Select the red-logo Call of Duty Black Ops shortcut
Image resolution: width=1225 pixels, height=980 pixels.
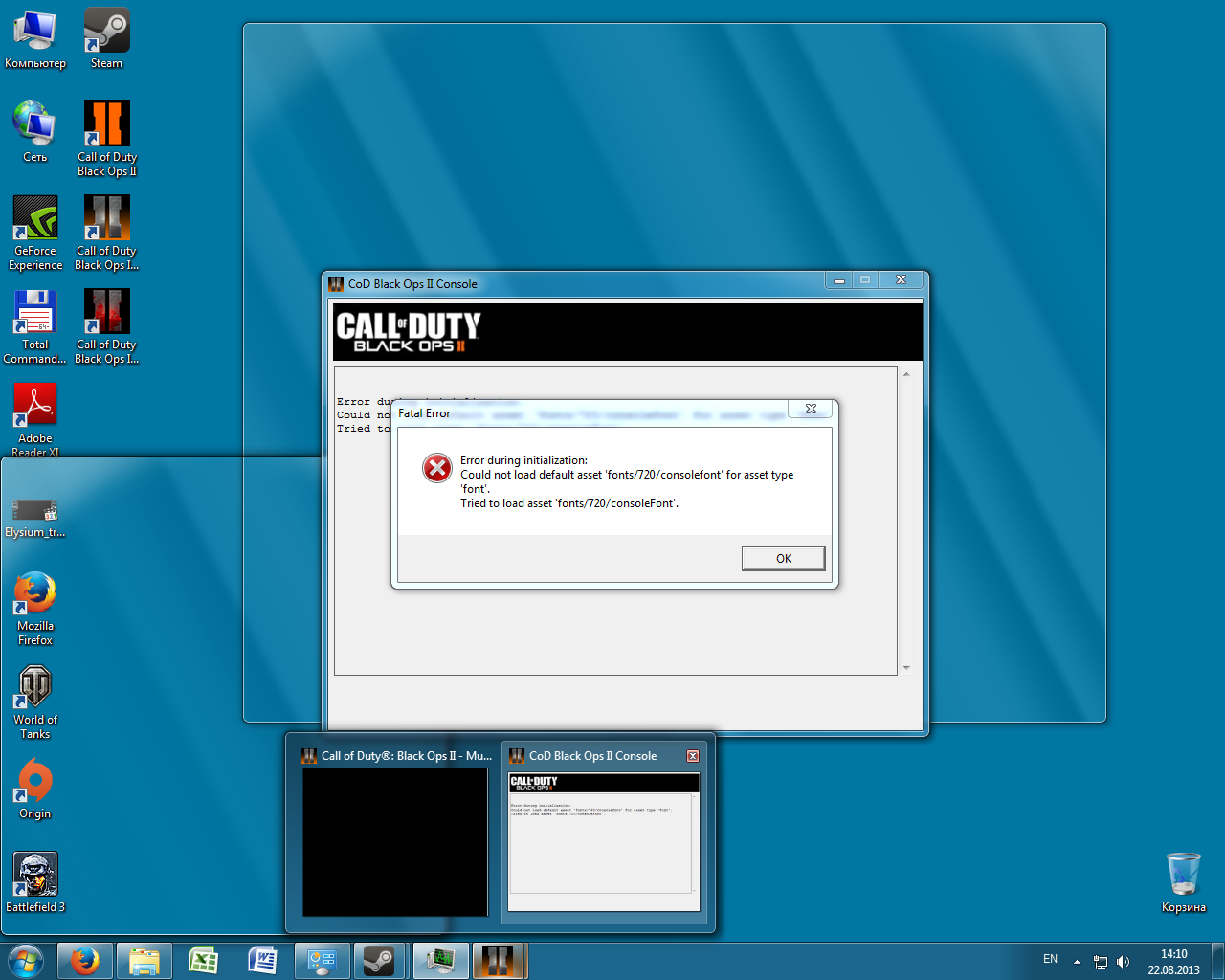pos(107,327)
